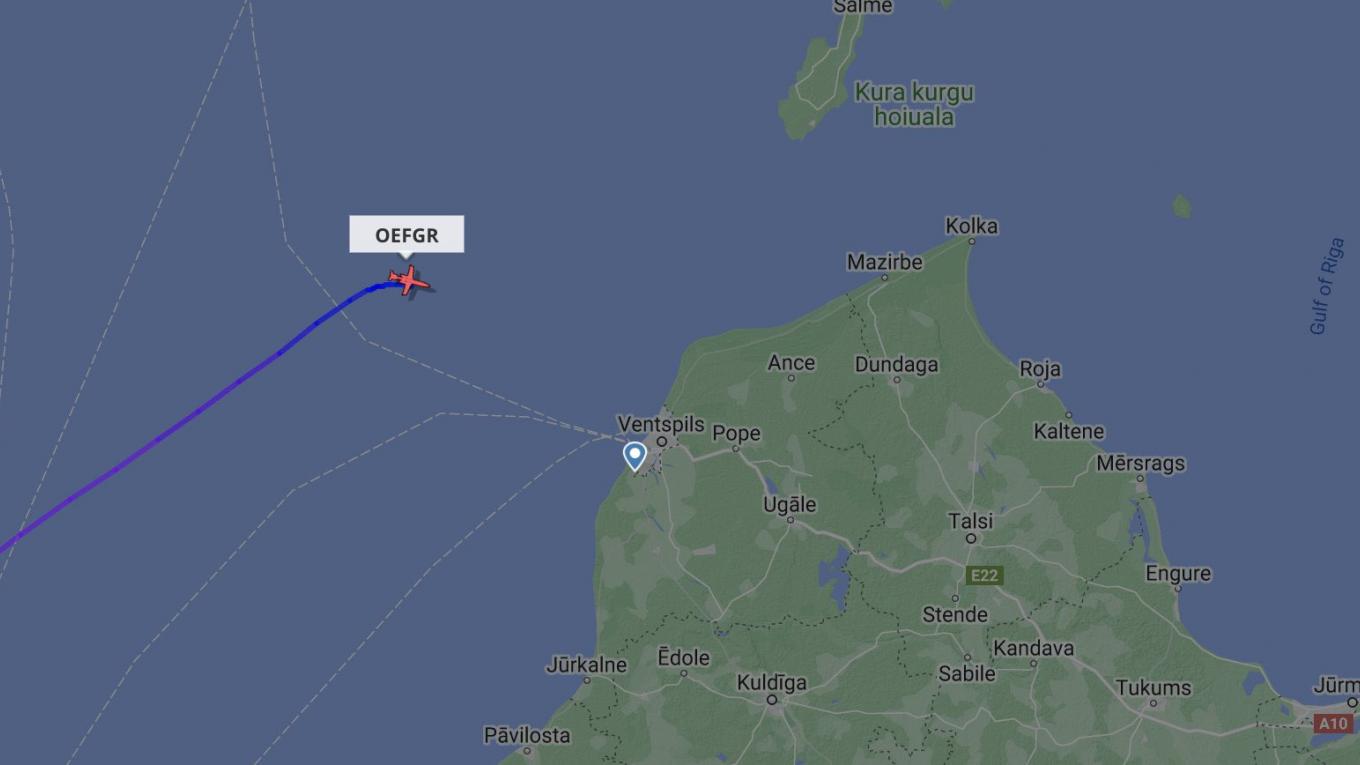Viewport: 1360px width, 765px height.
Task: Click the white location pin near Ventspils
Action: pyautogui.click(x=634, y=457)
